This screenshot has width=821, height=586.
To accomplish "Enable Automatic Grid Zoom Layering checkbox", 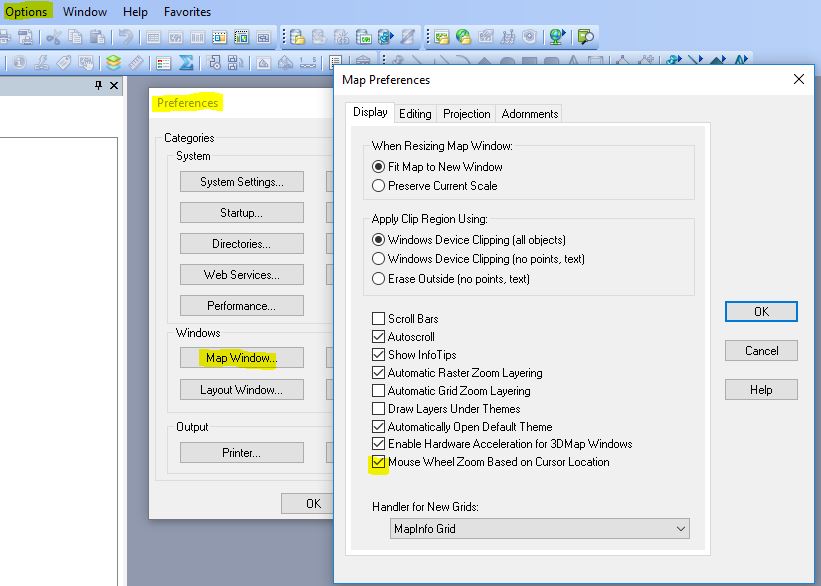I will pyautogui.click(x=378, y=391).
